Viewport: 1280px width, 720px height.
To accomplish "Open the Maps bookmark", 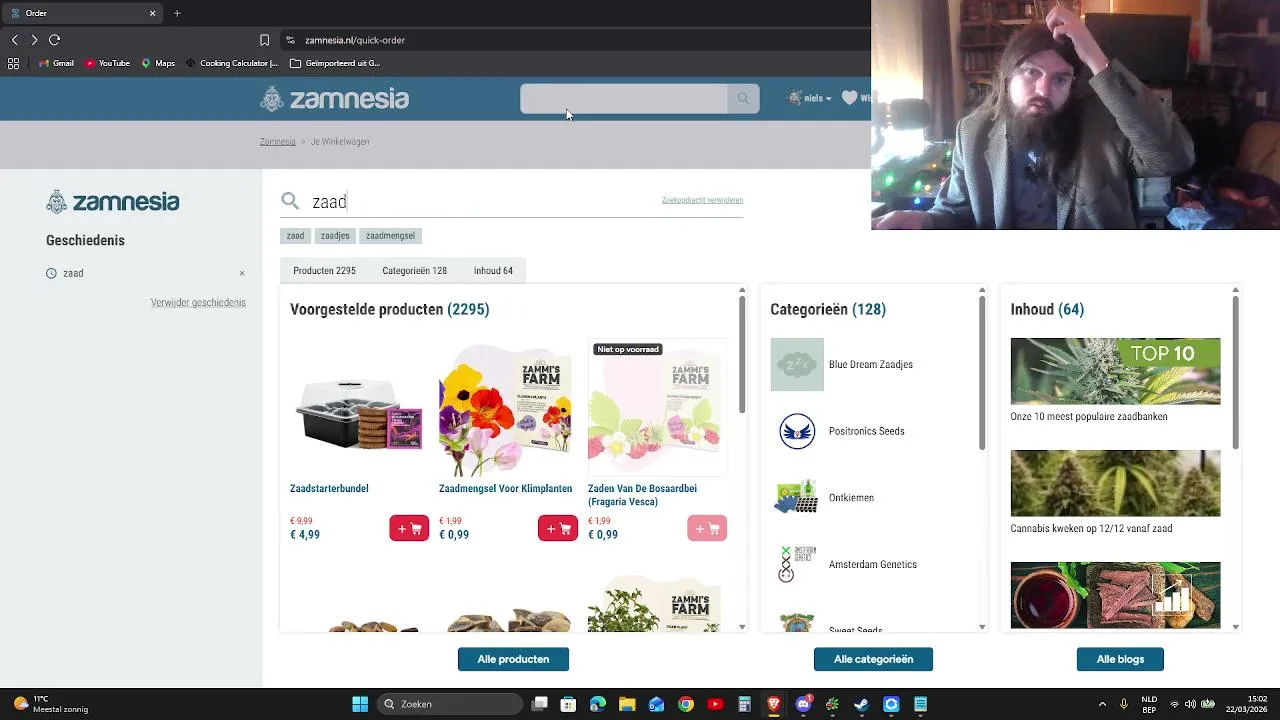I will pyautogui.click(x=158, y=63).
